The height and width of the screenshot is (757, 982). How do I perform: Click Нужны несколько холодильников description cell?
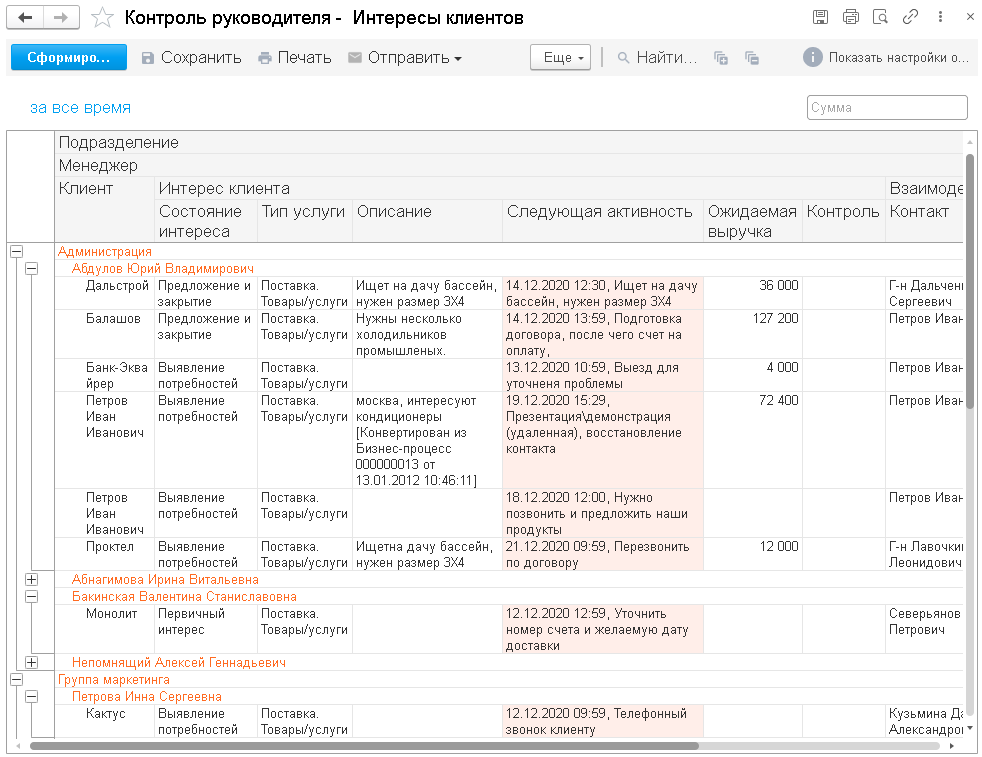[x=427, y=334]
